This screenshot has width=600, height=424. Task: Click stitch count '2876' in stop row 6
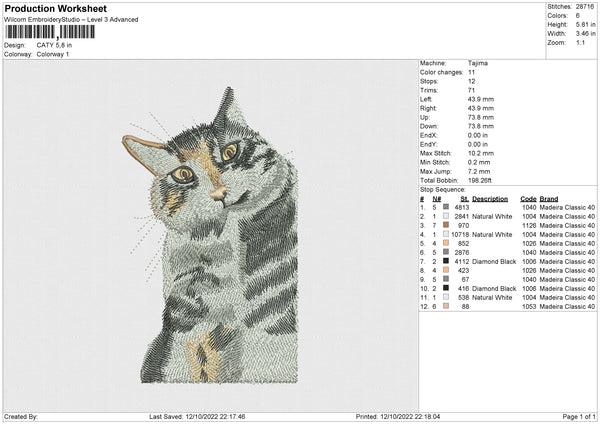coord(461,252)
